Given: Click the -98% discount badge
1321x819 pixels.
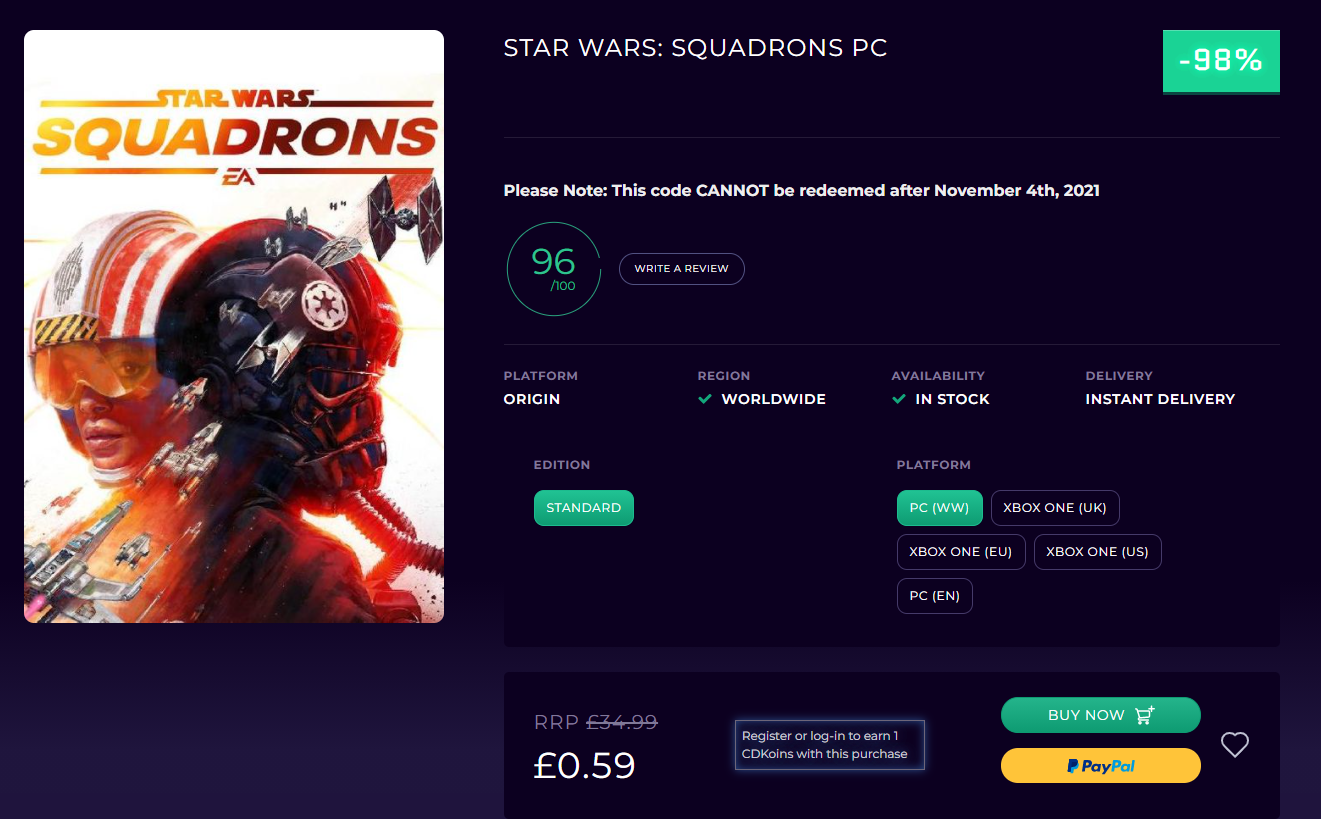Looking at the screenshot, I should pyautogui.click(x=1220, y=61).
